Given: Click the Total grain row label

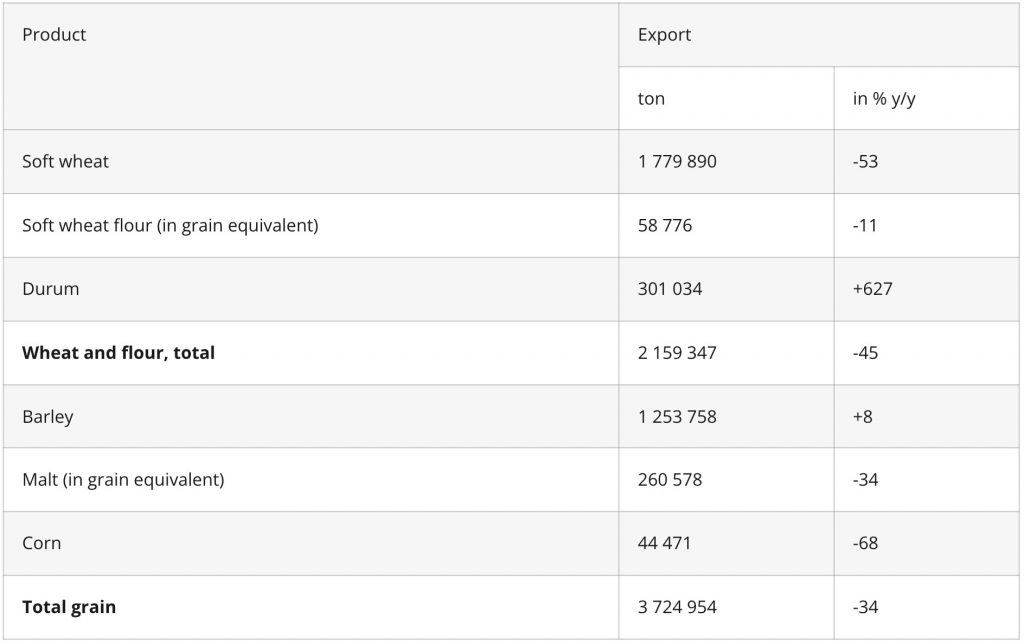Looking at the screenshot, I should (69, 607).
